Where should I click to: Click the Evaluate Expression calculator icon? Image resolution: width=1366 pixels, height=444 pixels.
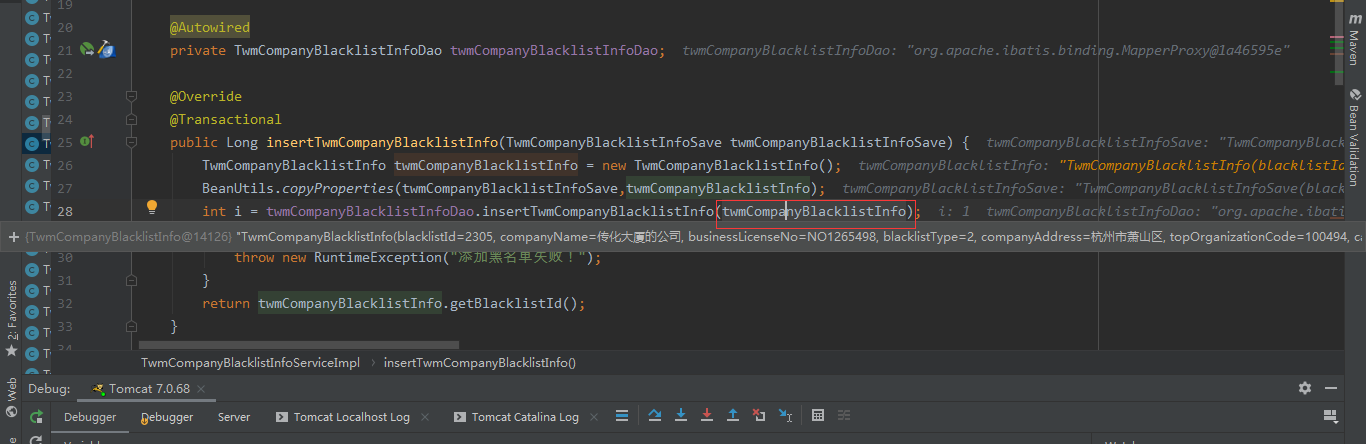coord(818,416)
